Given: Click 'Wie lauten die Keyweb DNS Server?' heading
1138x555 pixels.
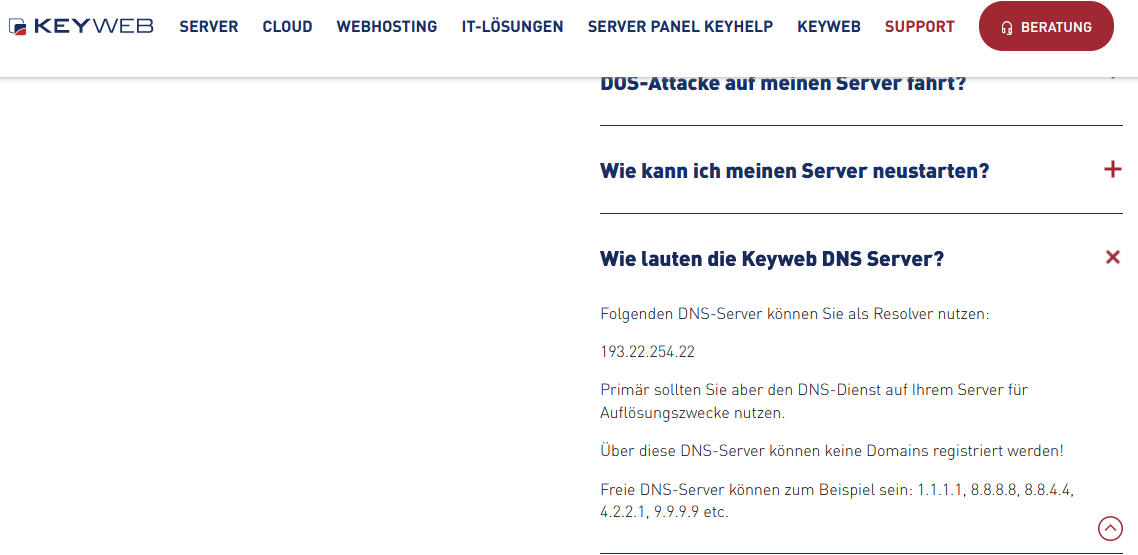Looking at the screenshot, I should (771, 259).
